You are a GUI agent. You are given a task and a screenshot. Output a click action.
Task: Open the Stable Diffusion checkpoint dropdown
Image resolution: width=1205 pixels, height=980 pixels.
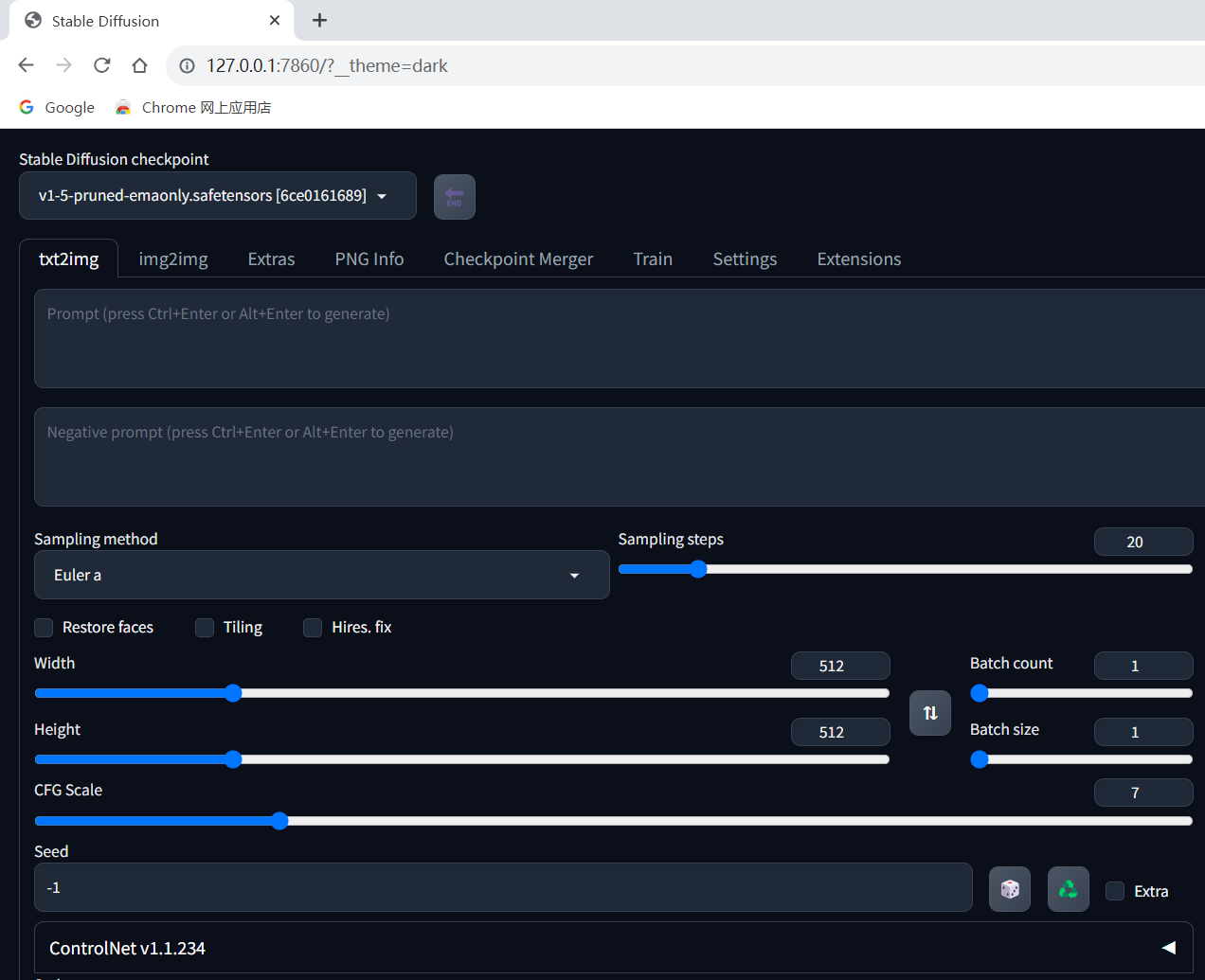point(218,195)
